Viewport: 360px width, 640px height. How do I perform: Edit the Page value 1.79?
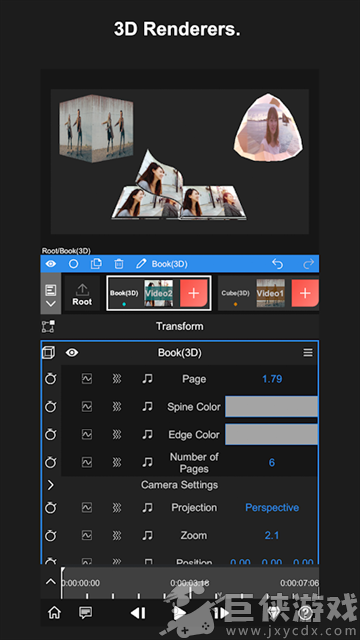pos(272,379)
